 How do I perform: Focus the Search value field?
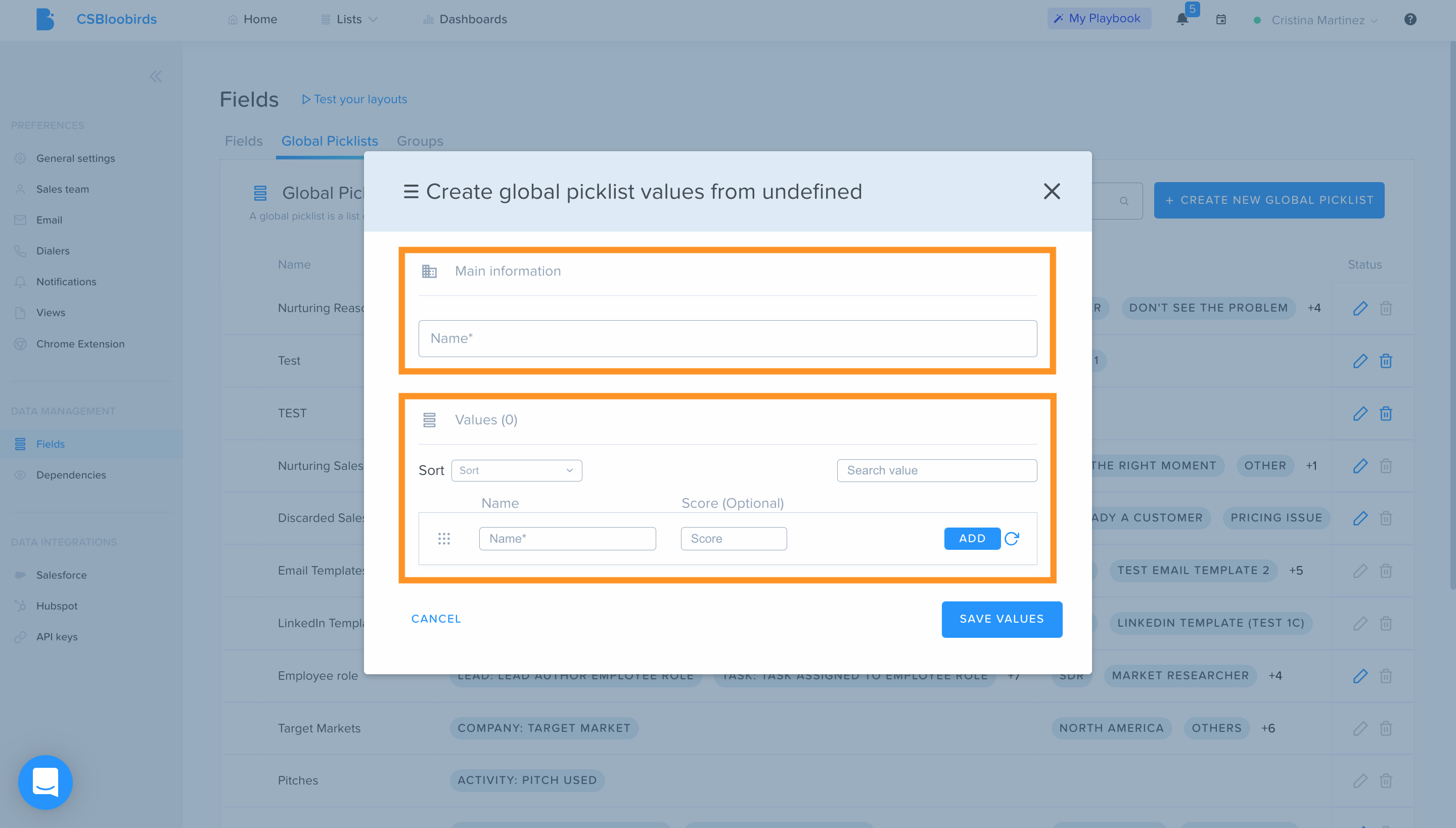click(x=937, y=470)
